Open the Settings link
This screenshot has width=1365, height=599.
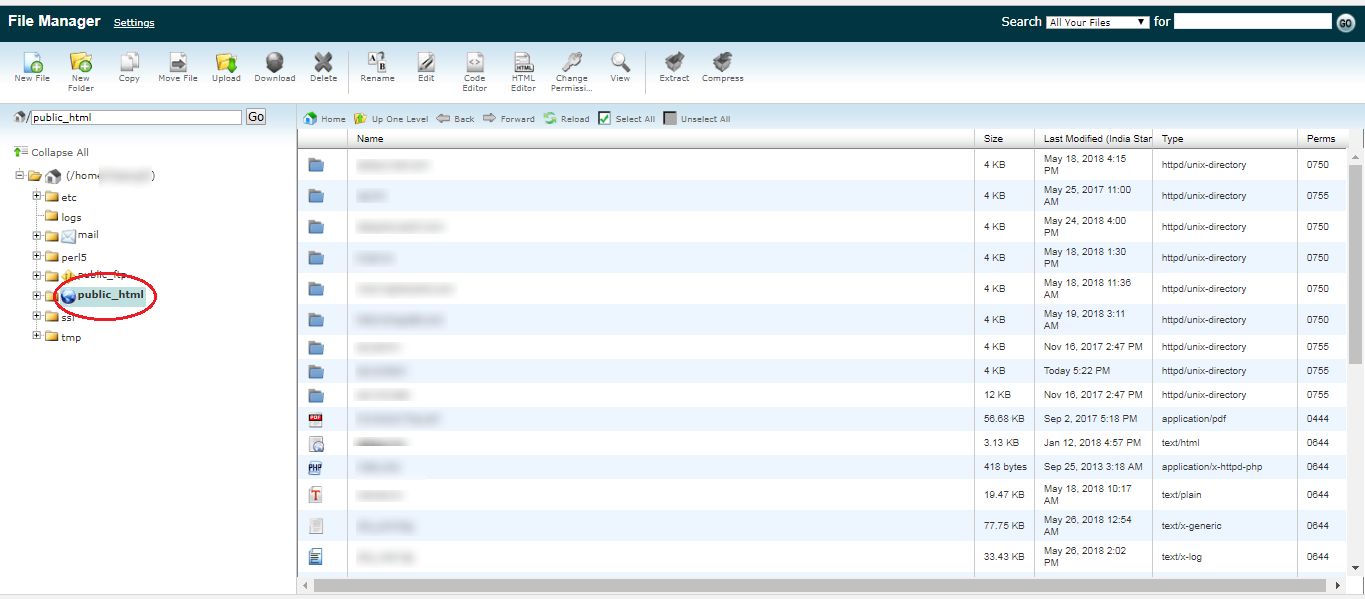pyautogui.click(x=134, y=22)
